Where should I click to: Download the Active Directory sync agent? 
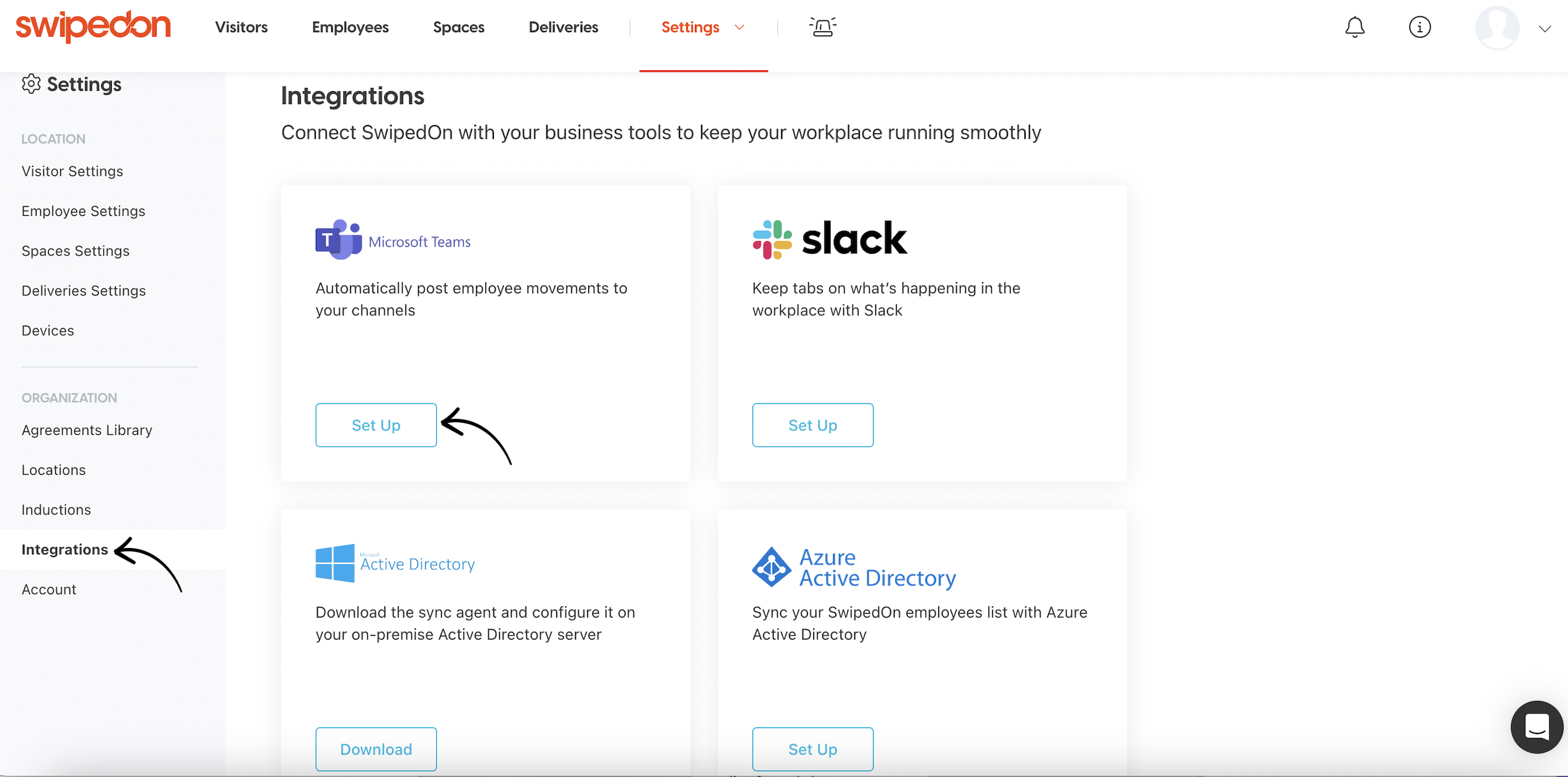(x=376, y=748)
